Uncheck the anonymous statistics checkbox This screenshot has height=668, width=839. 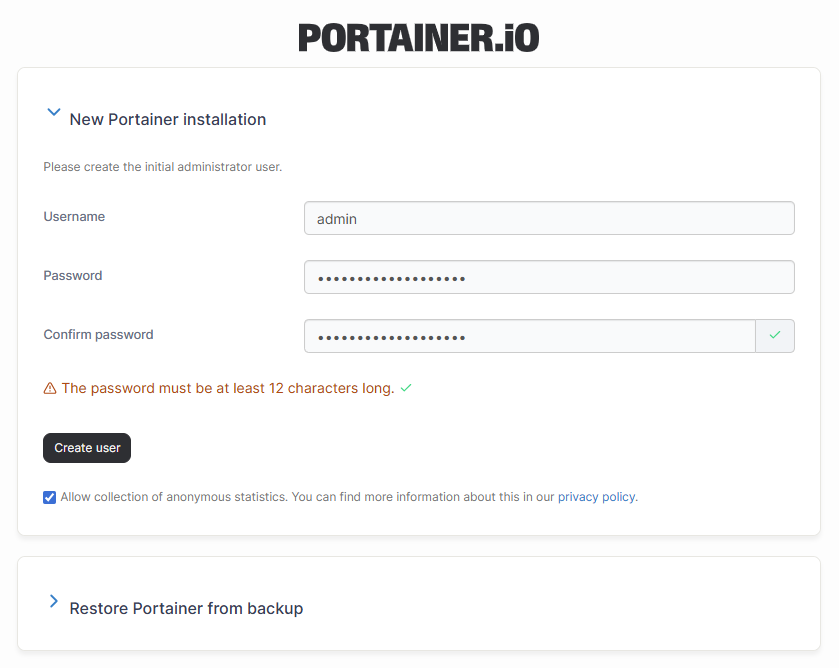[x=50, y=497]
